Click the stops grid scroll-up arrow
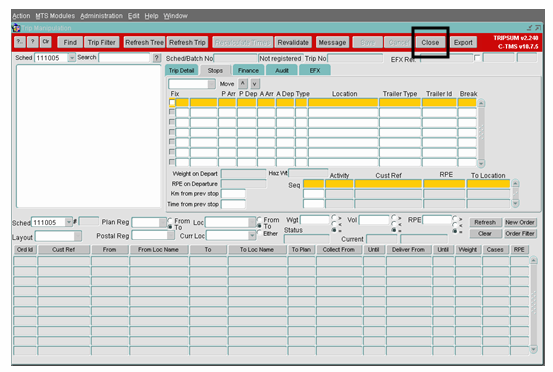 [x=481, y=103]
